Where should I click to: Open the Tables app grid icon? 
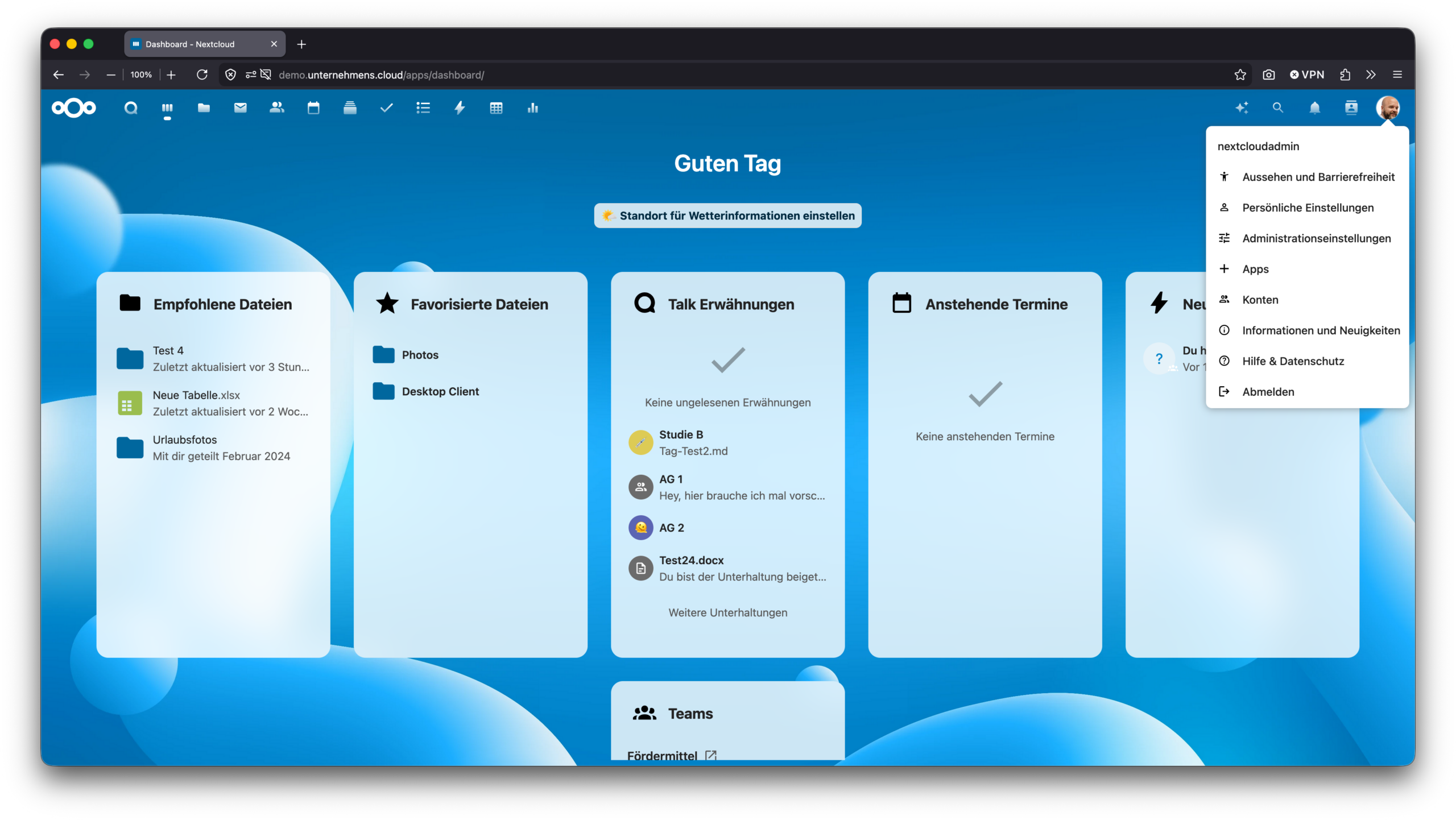tap(497, 108)
